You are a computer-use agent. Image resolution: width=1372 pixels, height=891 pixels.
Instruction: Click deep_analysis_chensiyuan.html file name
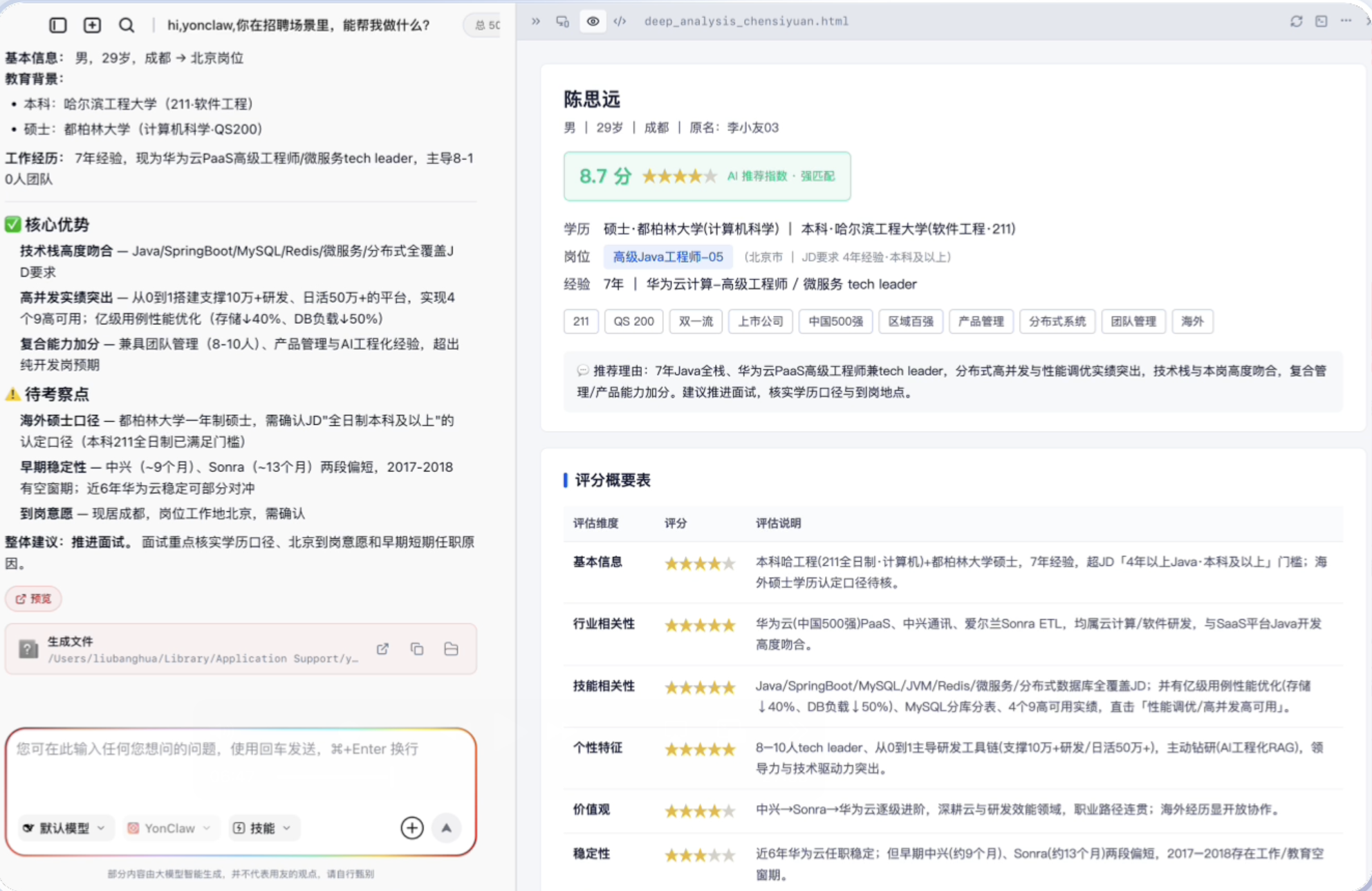tap(746, 21)
